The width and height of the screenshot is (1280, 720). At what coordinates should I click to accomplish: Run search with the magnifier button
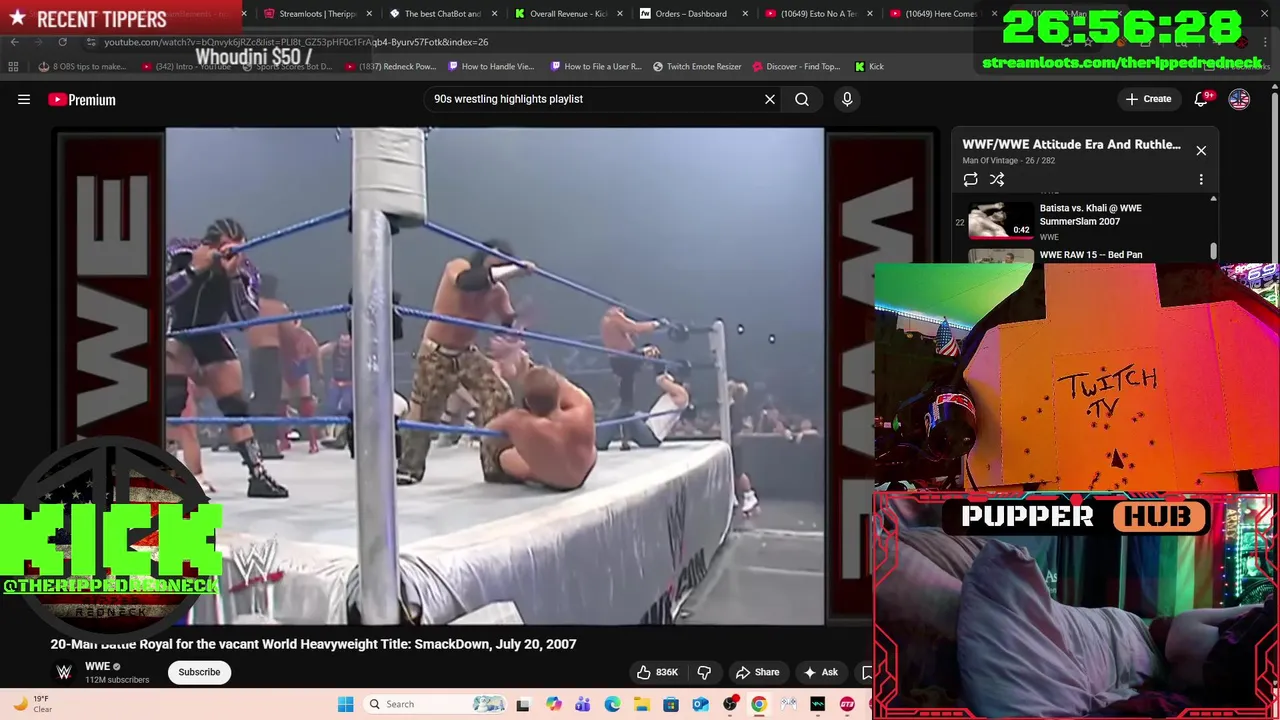click(x=802, y=99)
